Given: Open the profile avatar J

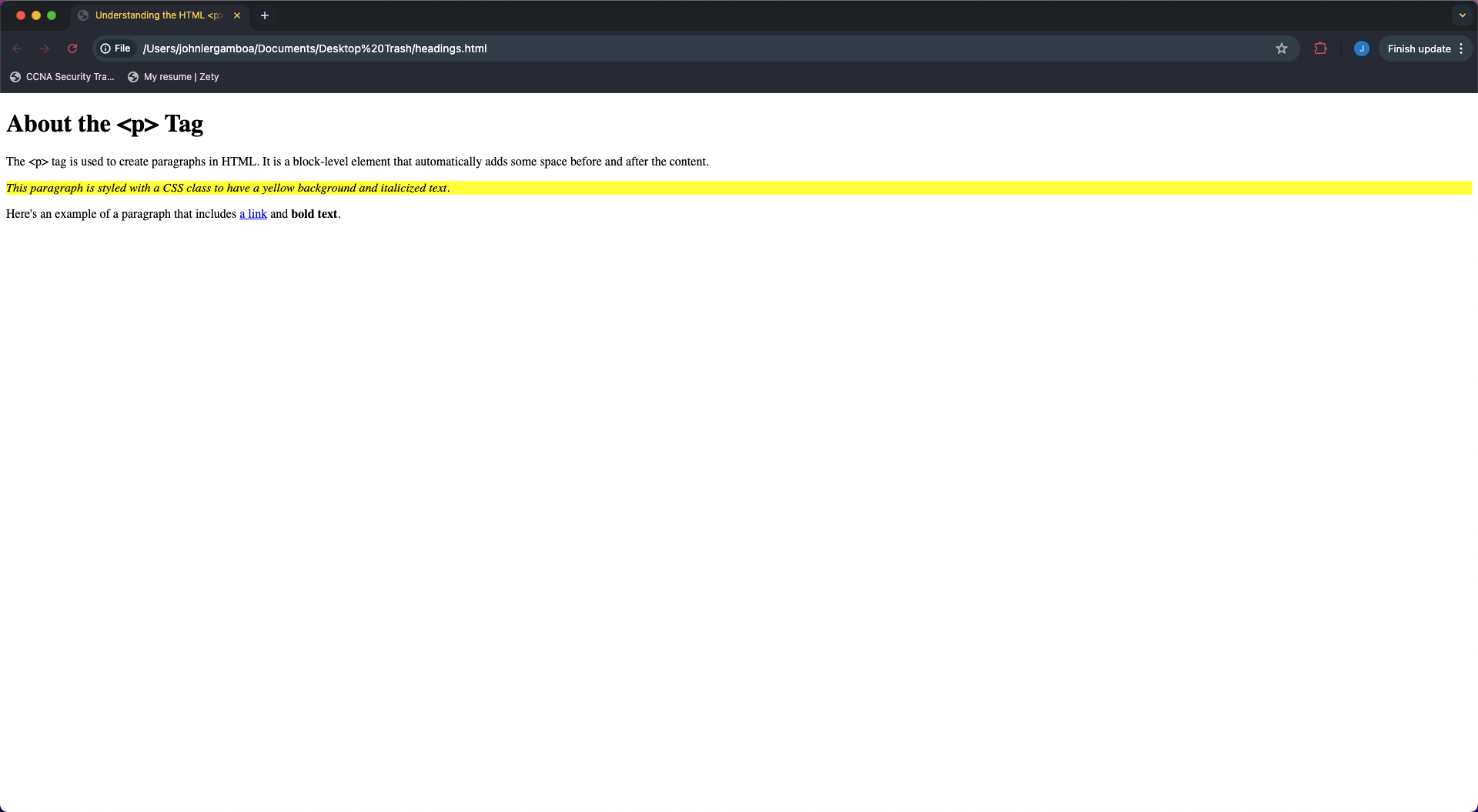Looking at the screenshot, I should click(x=1362, y=48).
